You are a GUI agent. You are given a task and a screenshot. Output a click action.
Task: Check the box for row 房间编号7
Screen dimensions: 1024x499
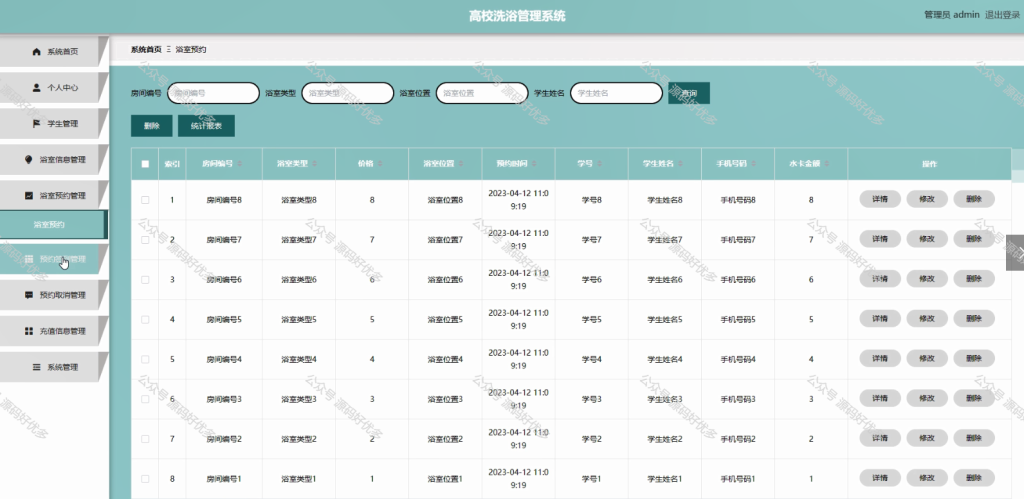pyautogui.click(x=145, y=240)
